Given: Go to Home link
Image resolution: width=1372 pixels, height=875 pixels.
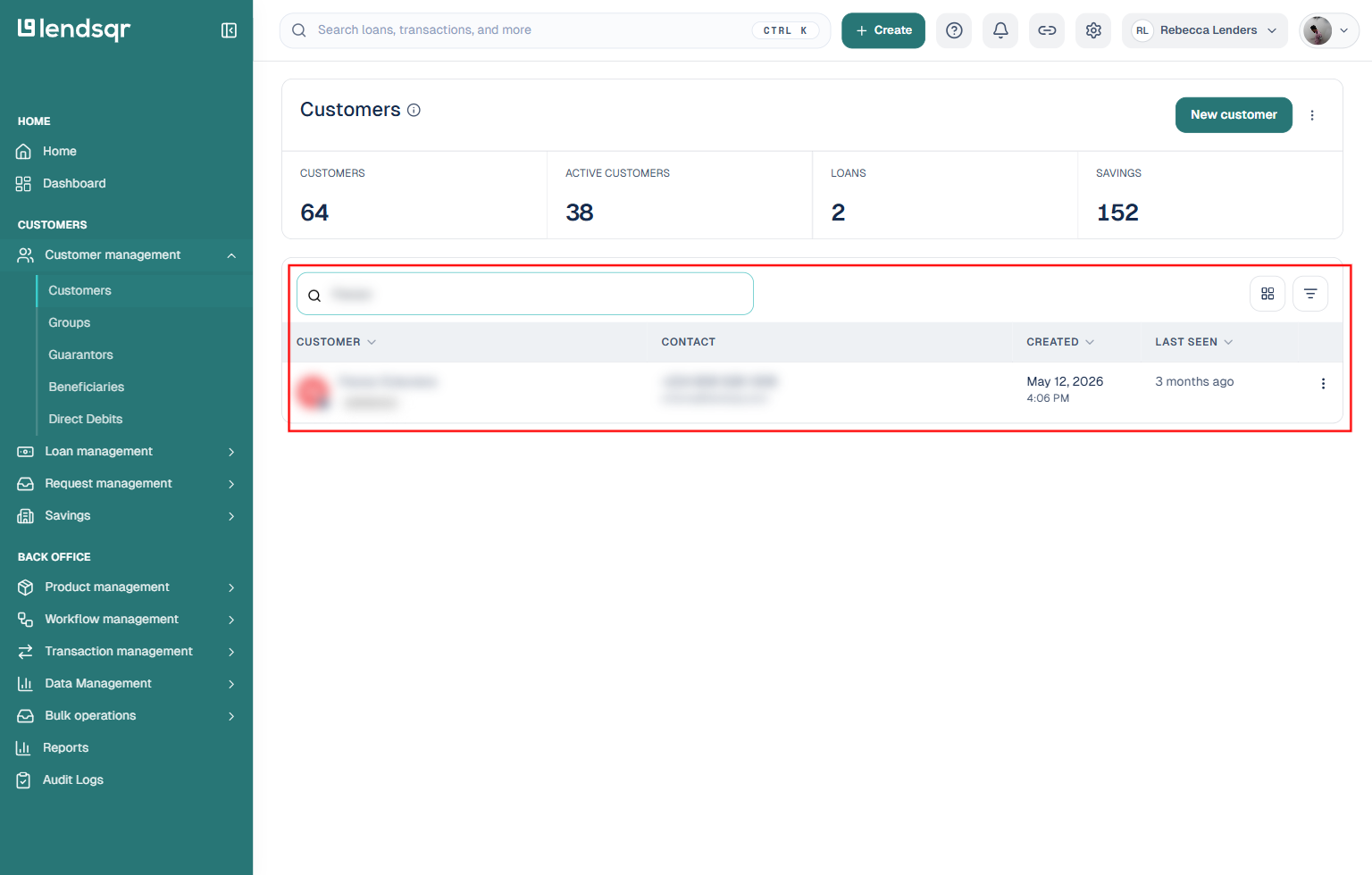Looking at the screenshot, I should point(60,152).
